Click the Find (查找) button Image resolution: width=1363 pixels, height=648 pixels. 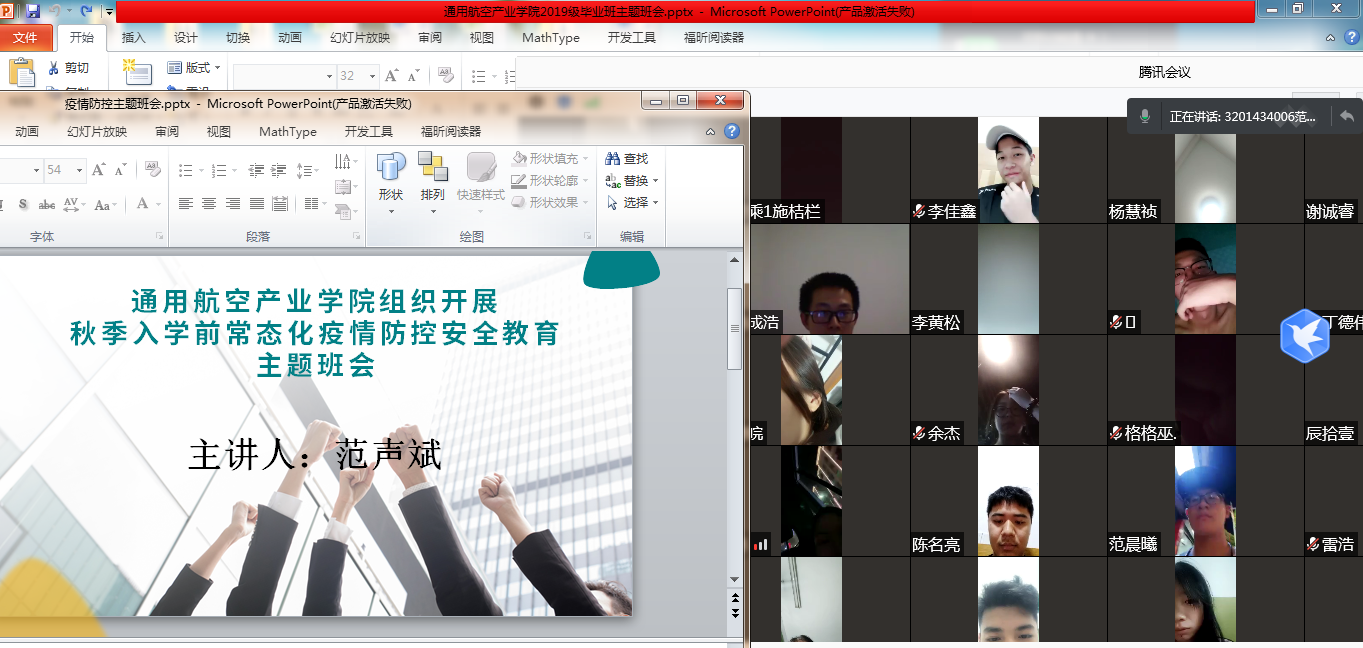pos(627,159)
